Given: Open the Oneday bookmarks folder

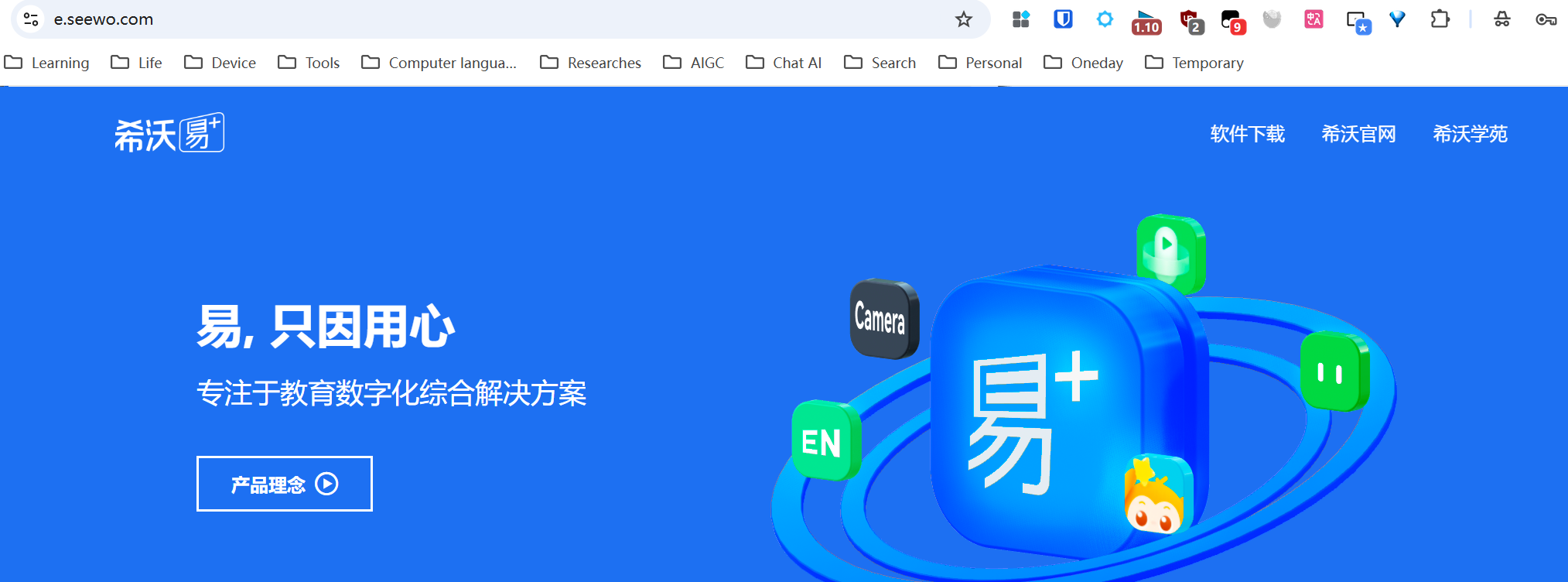Looking at the screenshot, I should 1083,63.
